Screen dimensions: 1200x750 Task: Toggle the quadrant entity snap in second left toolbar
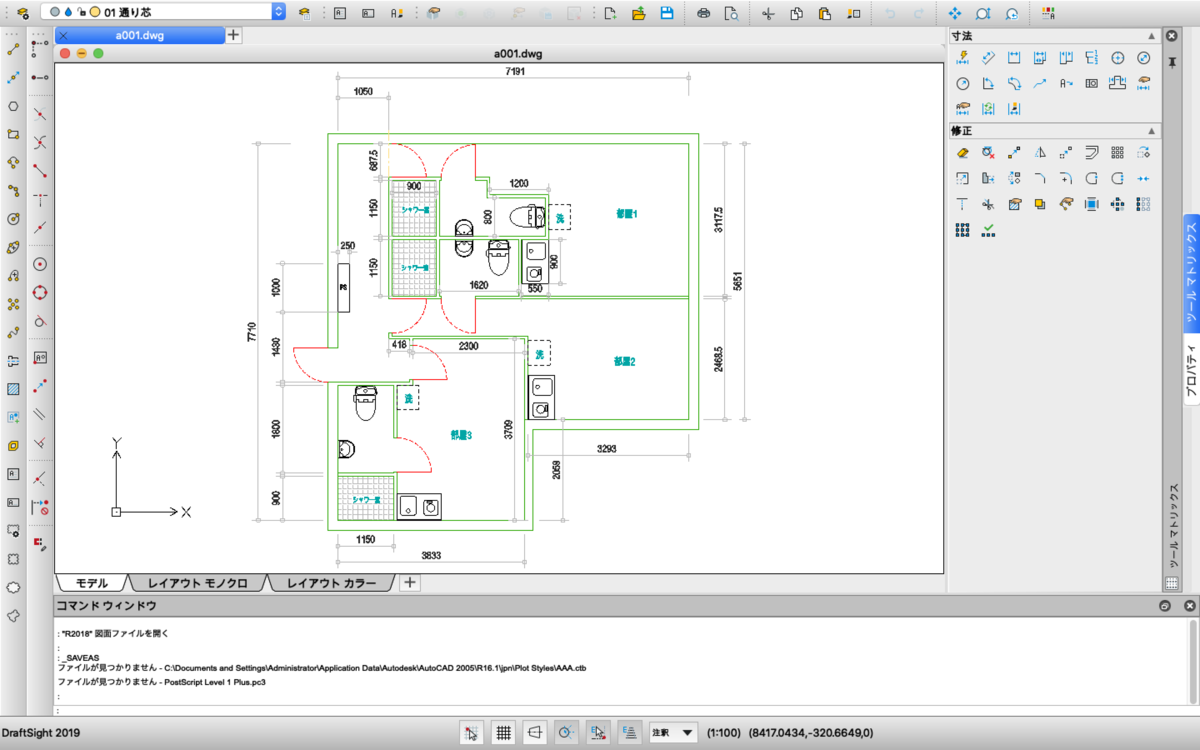tap(40, 293)
